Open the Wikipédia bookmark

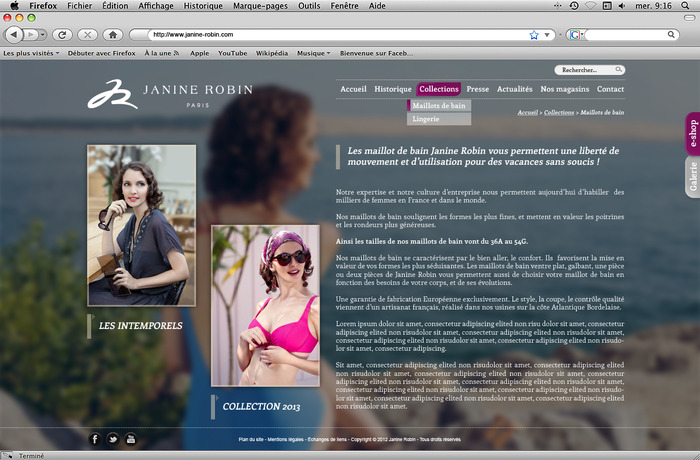pyautogui.click(x=272, y=53)
